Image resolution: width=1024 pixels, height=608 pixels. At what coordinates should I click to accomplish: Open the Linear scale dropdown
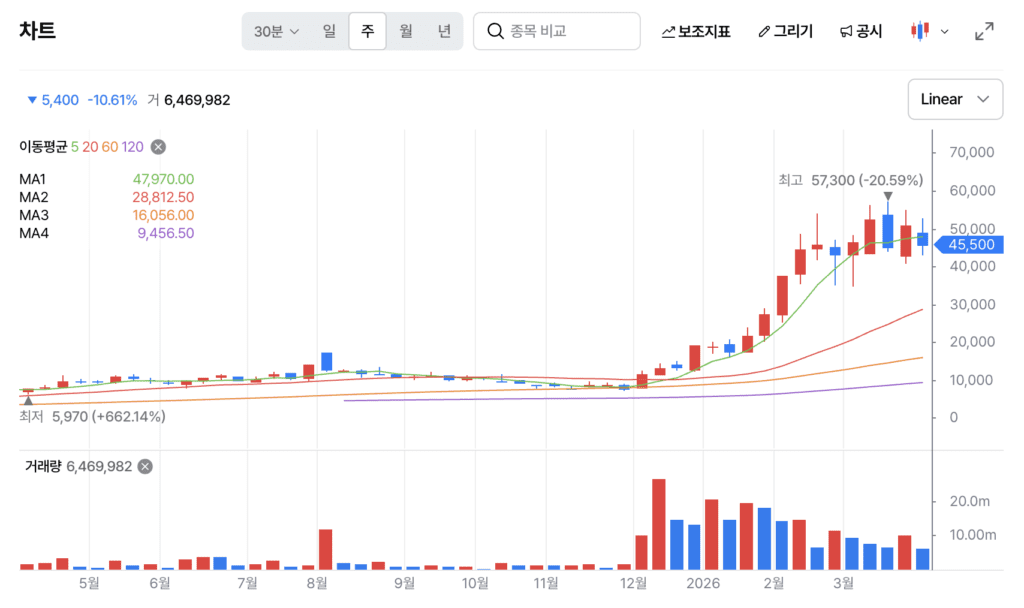[x=954, y=99]
